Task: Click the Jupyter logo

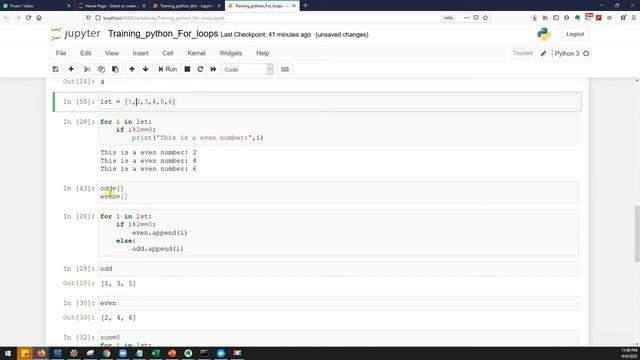Action: point(76,34)
